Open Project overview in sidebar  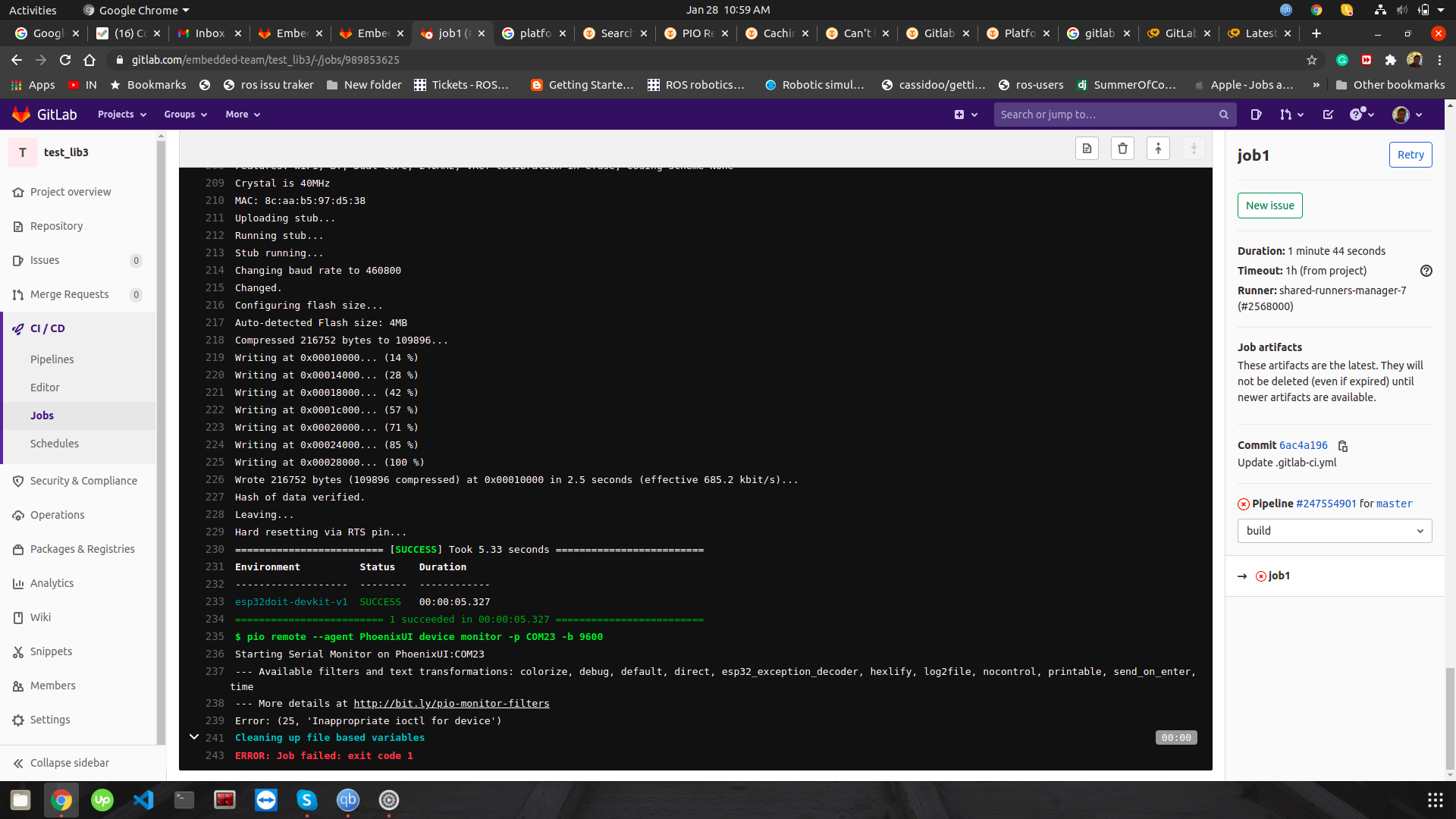click(71, 192)
